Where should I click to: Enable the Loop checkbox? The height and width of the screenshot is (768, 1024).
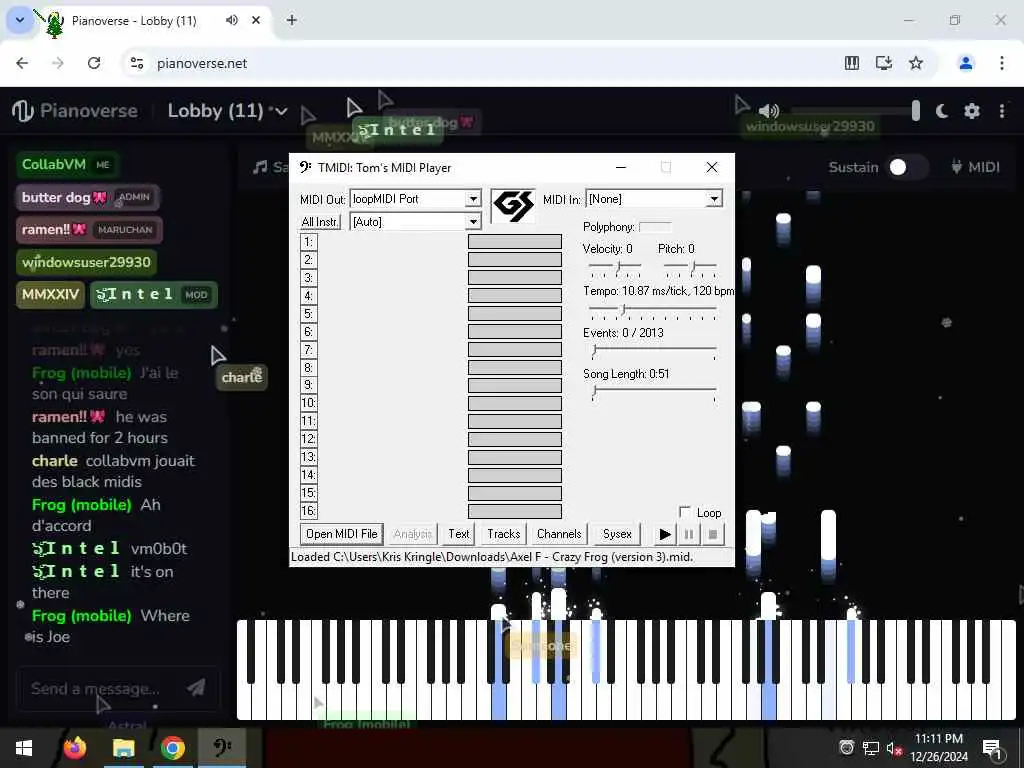[x=685, y=512]
